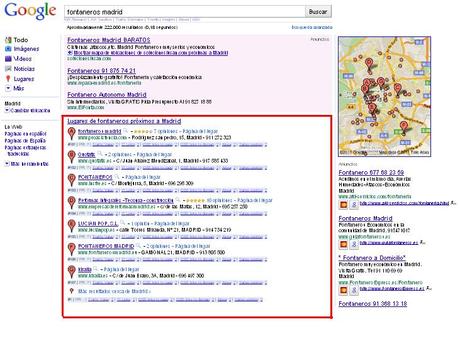Click map marker C beside FONTANEROS result
This screenshot has width=460, height=361.
coord(71,180)
